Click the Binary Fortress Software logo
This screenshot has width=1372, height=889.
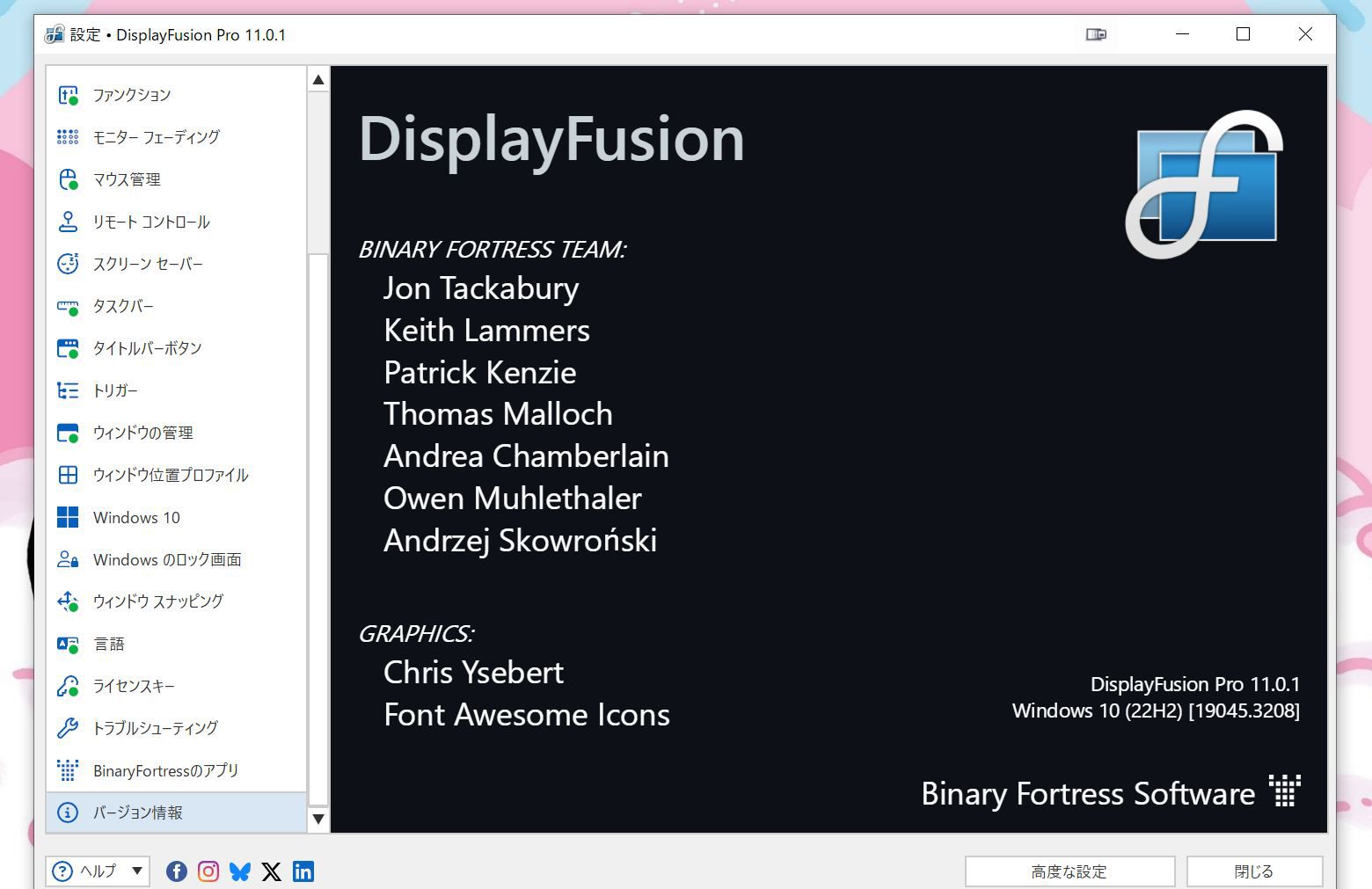click(1285, 791)
